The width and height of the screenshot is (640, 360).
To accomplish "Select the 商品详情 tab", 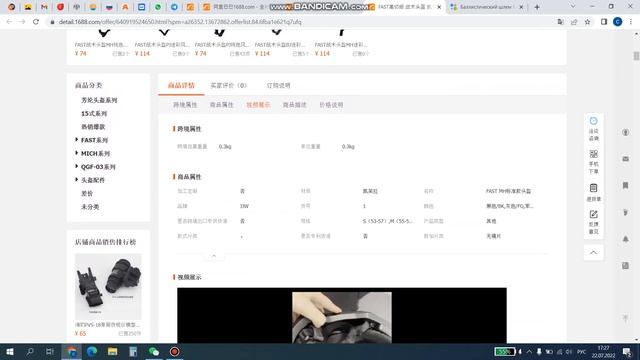I will point(181,85).
